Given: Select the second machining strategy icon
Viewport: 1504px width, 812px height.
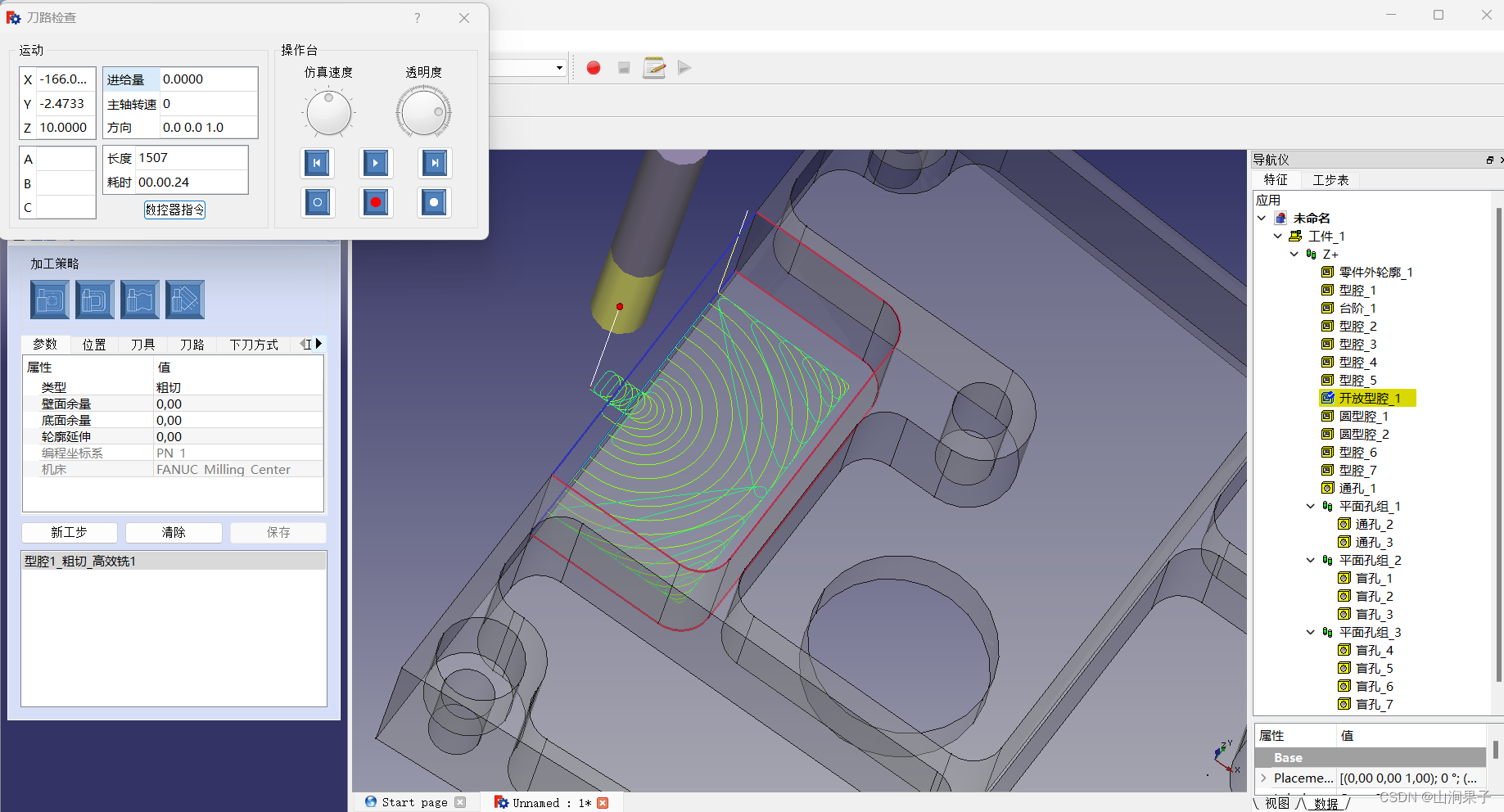Looking at the screenshot, I should (95, 300).
